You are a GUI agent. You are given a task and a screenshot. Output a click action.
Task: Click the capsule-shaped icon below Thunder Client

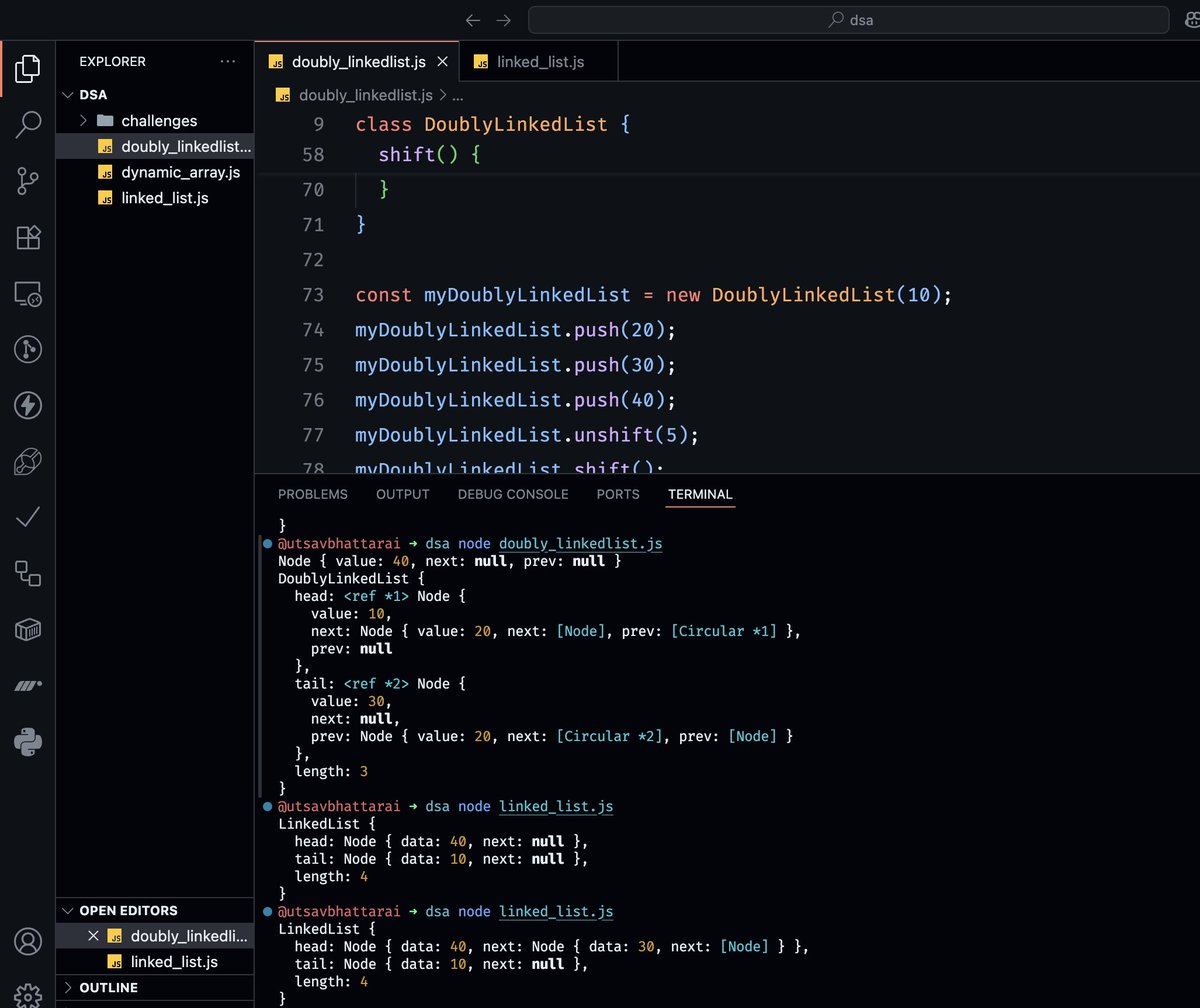pos(28,461)
